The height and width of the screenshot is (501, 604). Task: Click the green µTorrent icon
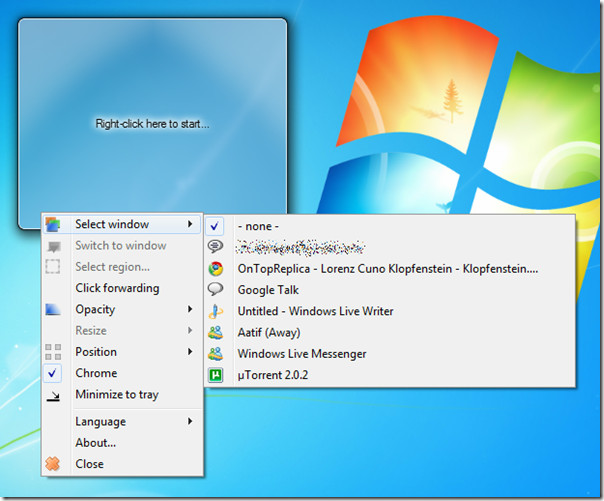tap(215, 375)
